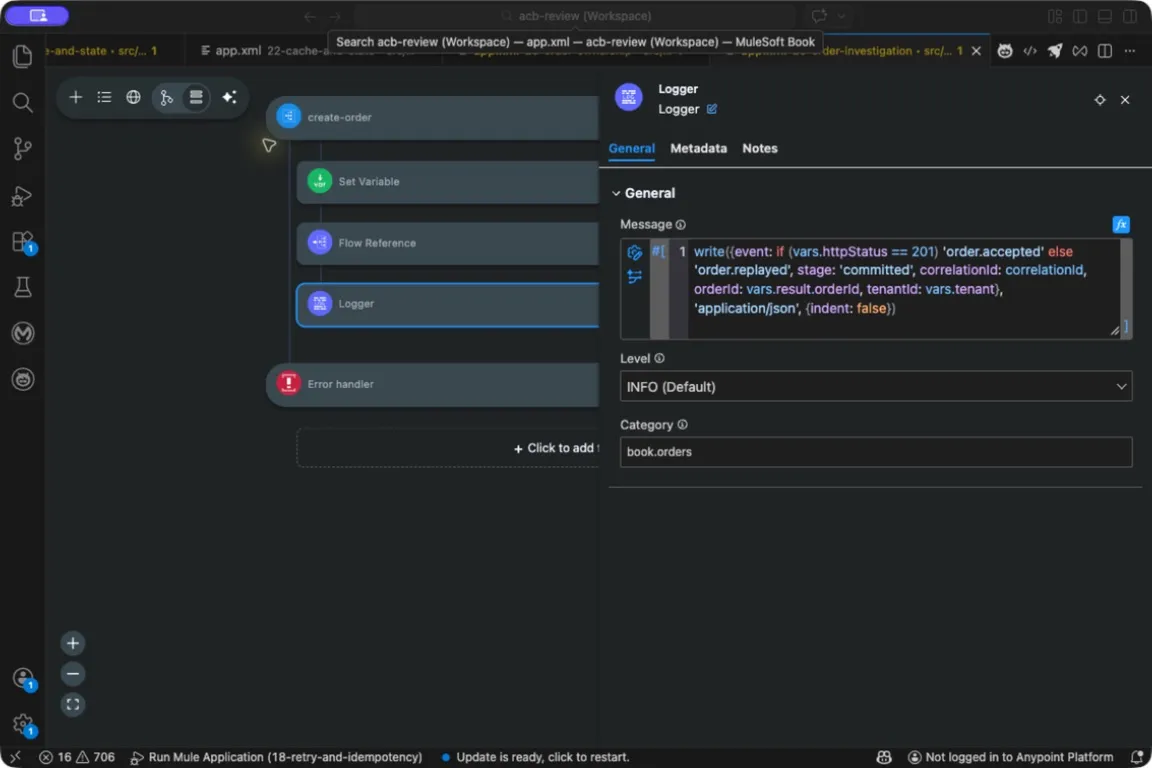Switch to the Metadata tab
The width and height of the screenshot is (1152, 768).
pyautogui.click(x=698, y=148)
